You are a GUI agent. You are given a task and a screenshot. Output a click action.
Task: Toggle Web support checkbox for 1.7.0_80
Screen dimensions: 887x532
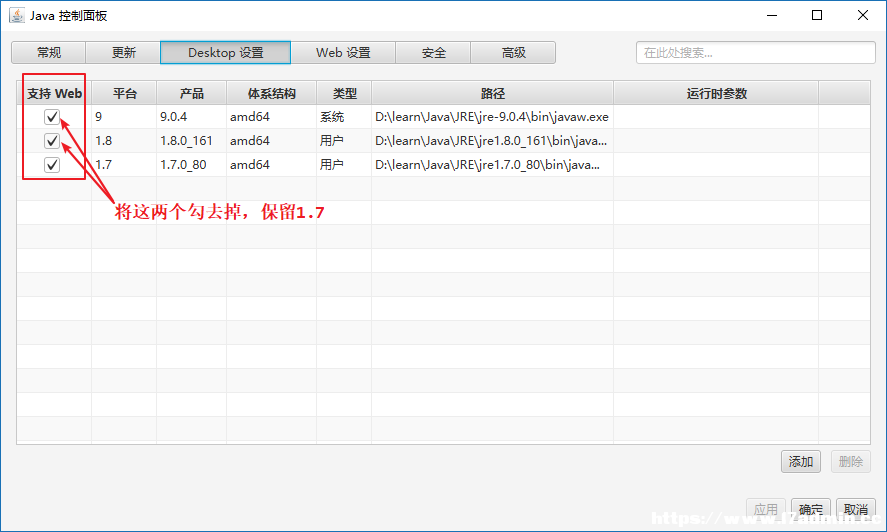point(51,165)
